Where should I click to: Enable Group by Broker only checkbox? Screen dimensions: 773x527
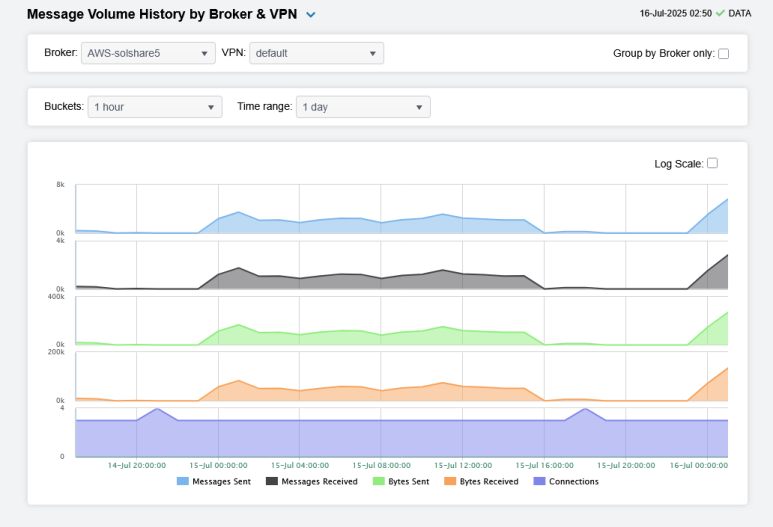pyautogui.click(x=724, y=54)
